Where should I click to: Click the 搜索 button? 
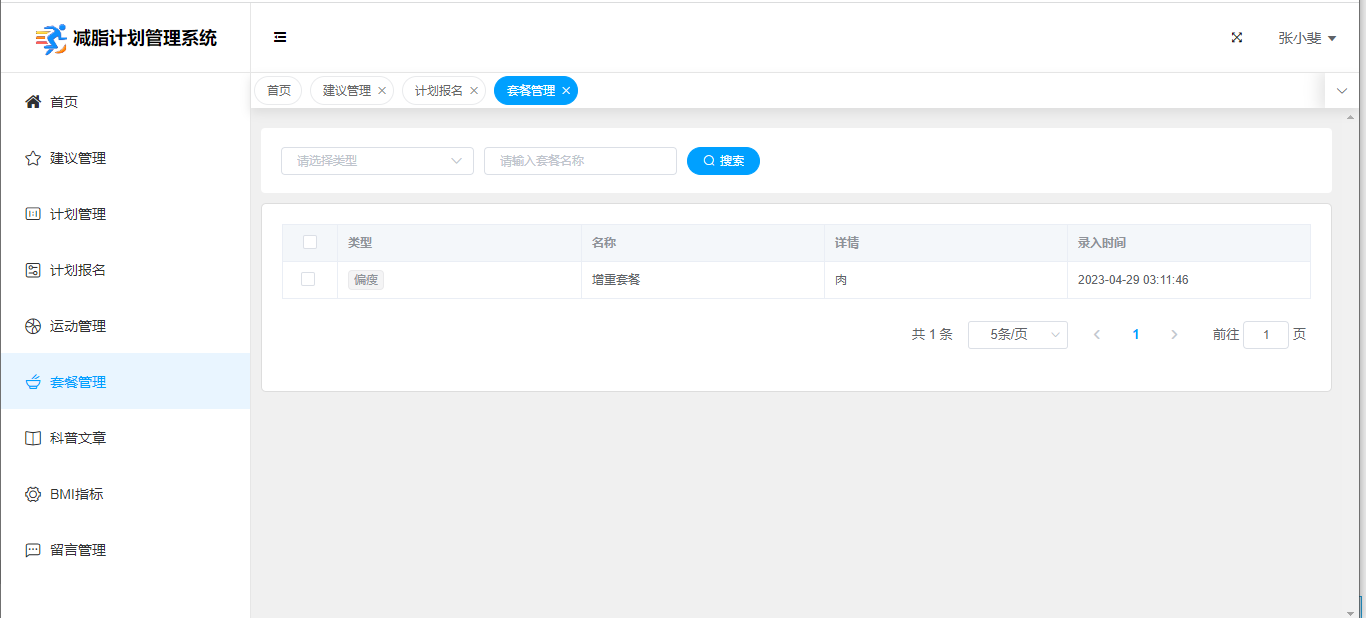723,161
